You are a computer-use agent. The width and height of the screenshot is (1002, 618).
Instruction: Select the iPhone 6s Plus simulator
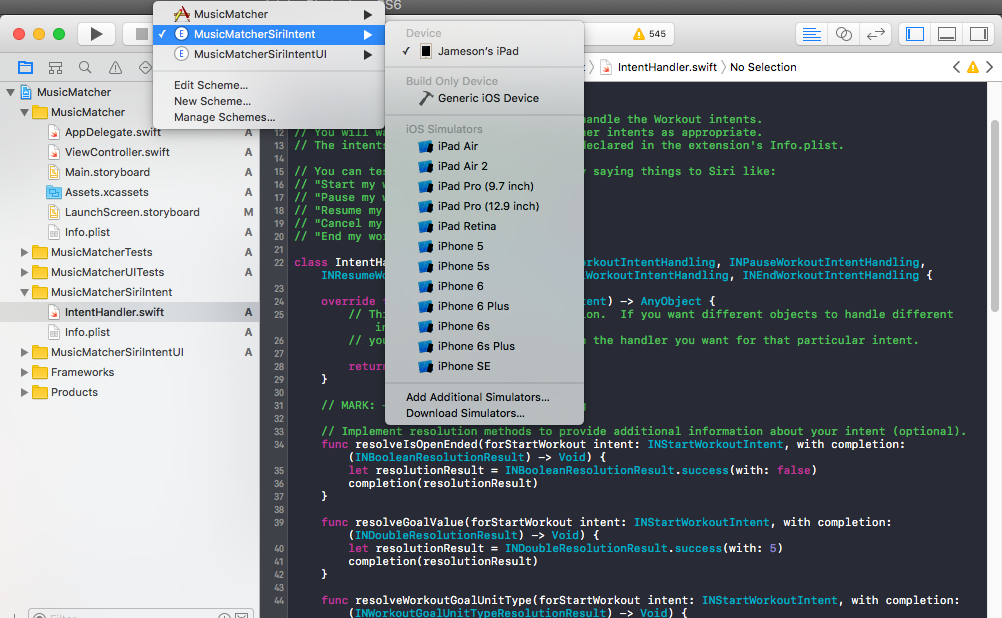(476, 346)
